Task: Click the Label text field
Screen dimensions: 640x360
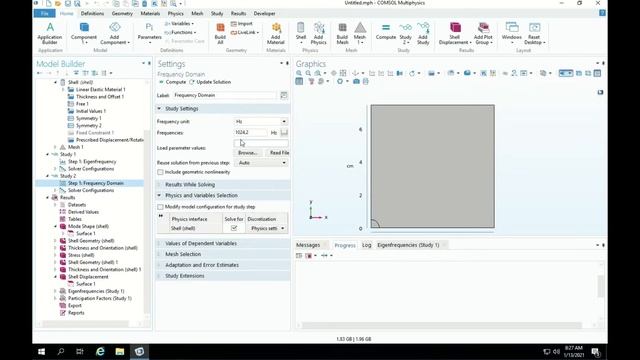Action: 224,95
